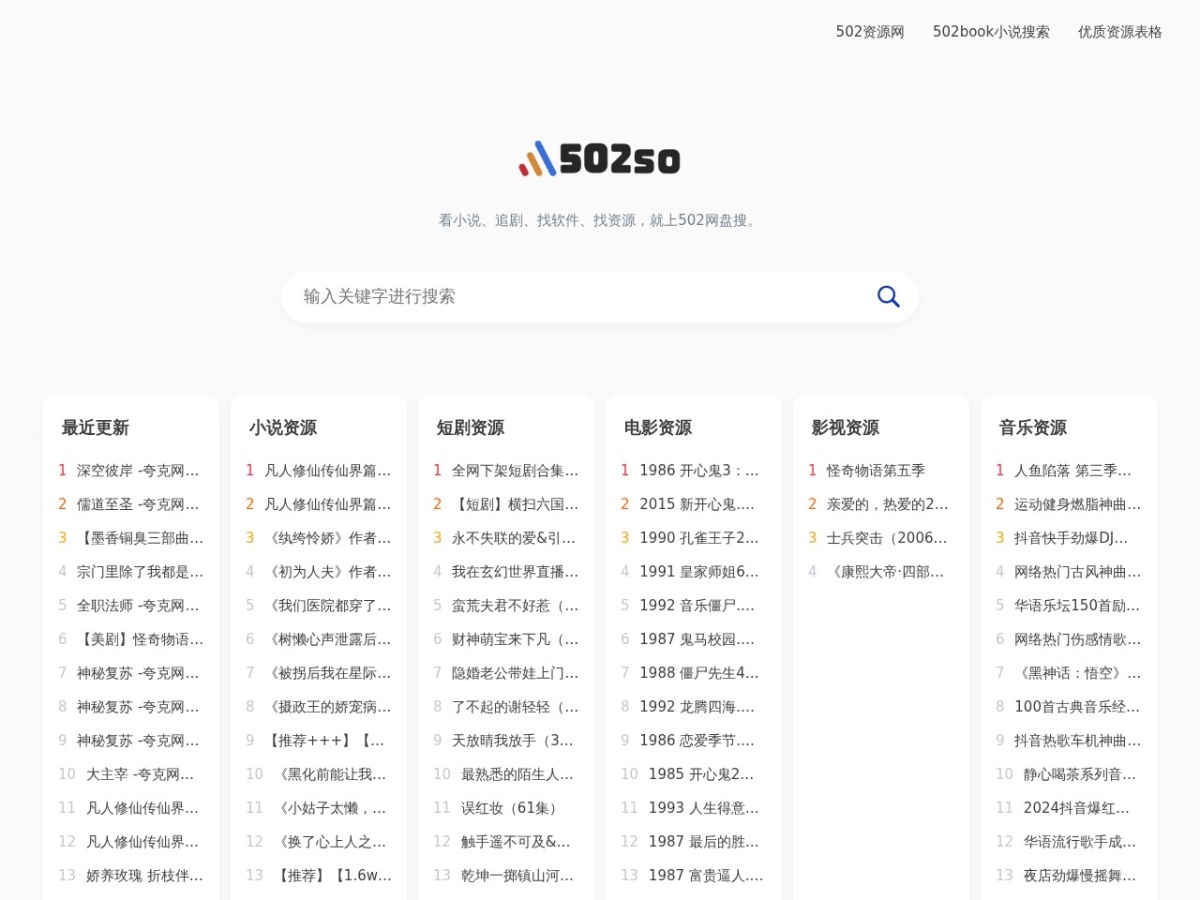The height and width of the screenshot is (900, 1200).
Task: Open the 502资源网 top navigation link
Action: click(x=870, y=32)
